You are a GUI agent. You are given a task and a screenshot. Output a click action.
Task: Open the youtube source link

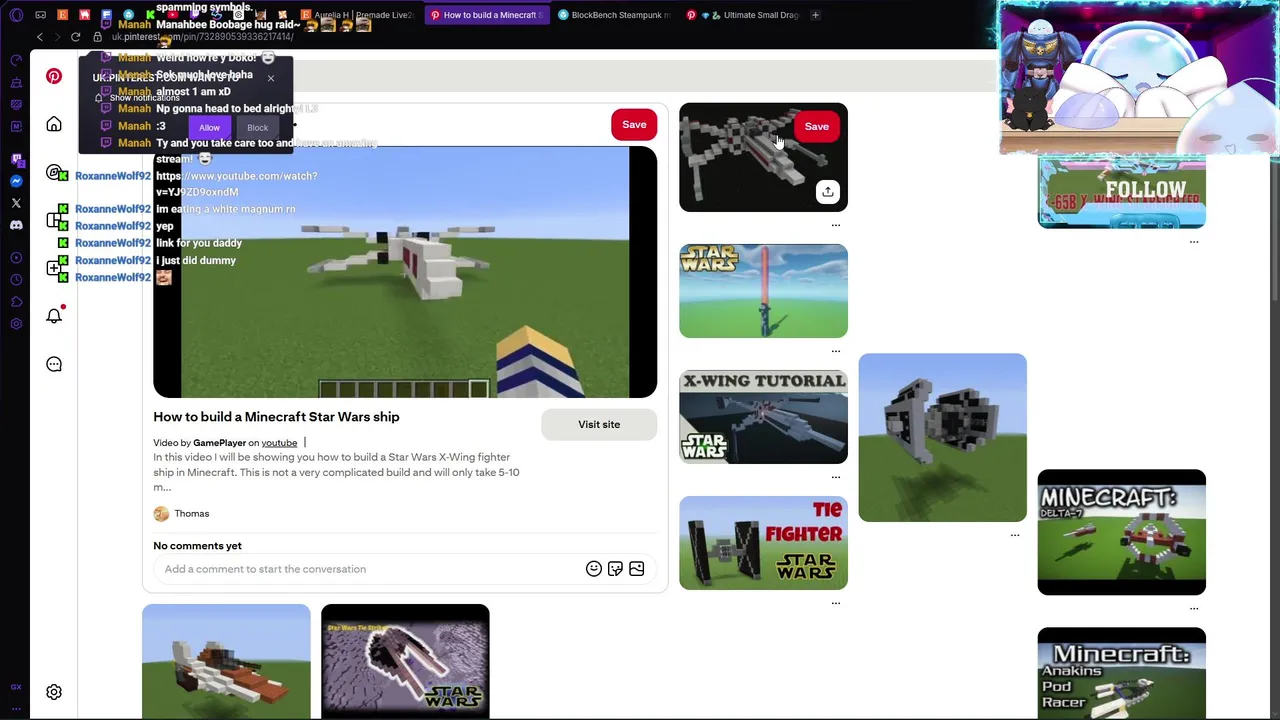279,443
